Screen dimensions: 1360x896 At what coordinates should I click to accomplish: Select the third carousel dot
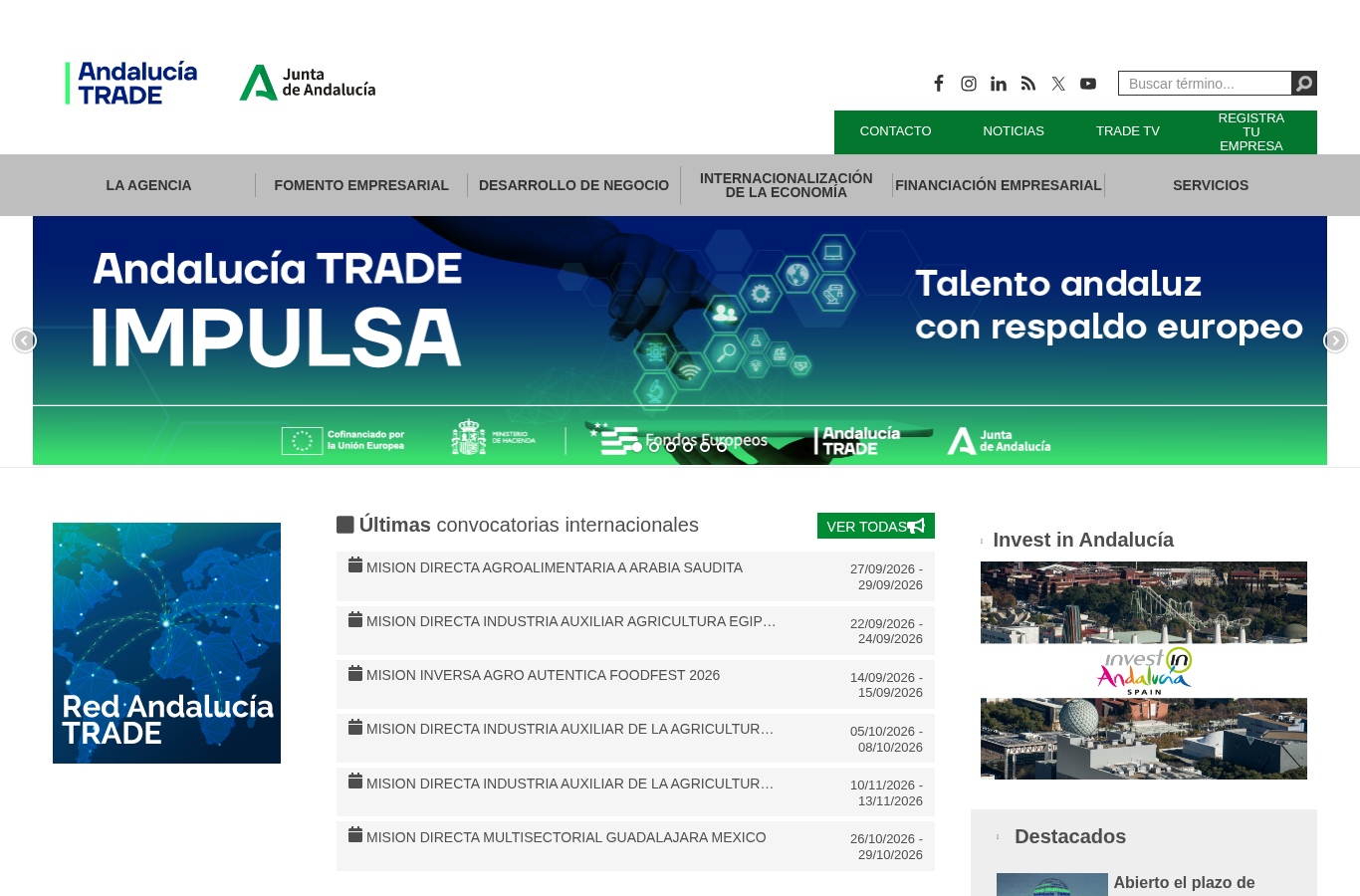pos(671,447)
